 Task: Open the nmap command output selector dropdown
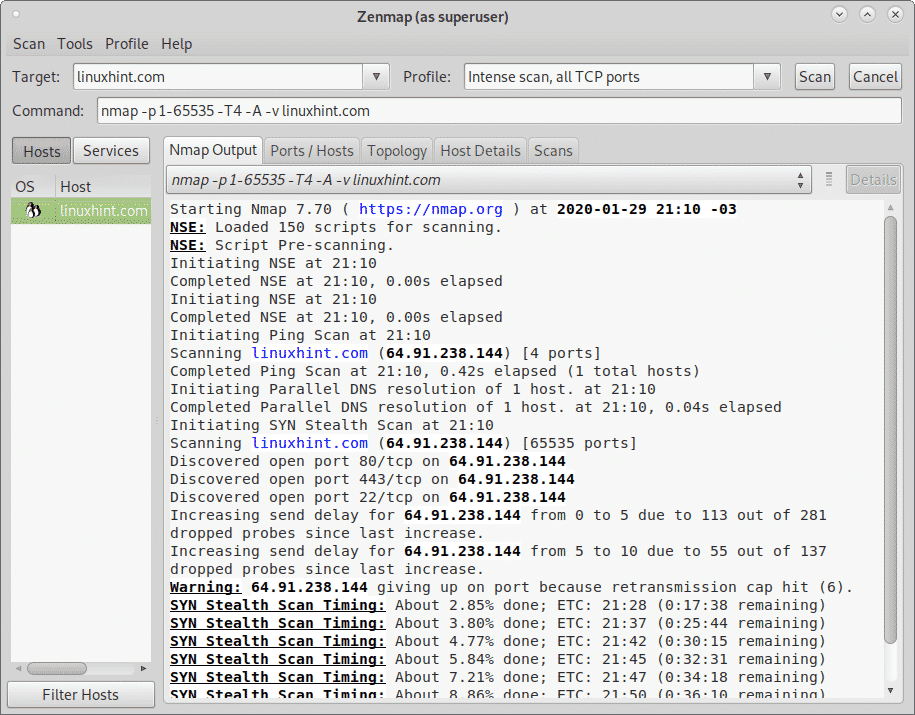coord(490,180)
